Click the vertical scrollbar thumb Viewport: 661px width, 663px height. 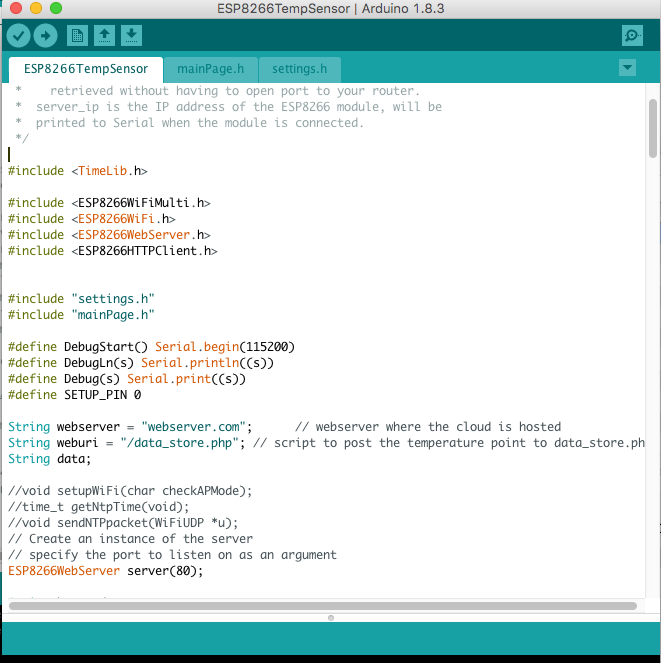click(x=653, y=129)
